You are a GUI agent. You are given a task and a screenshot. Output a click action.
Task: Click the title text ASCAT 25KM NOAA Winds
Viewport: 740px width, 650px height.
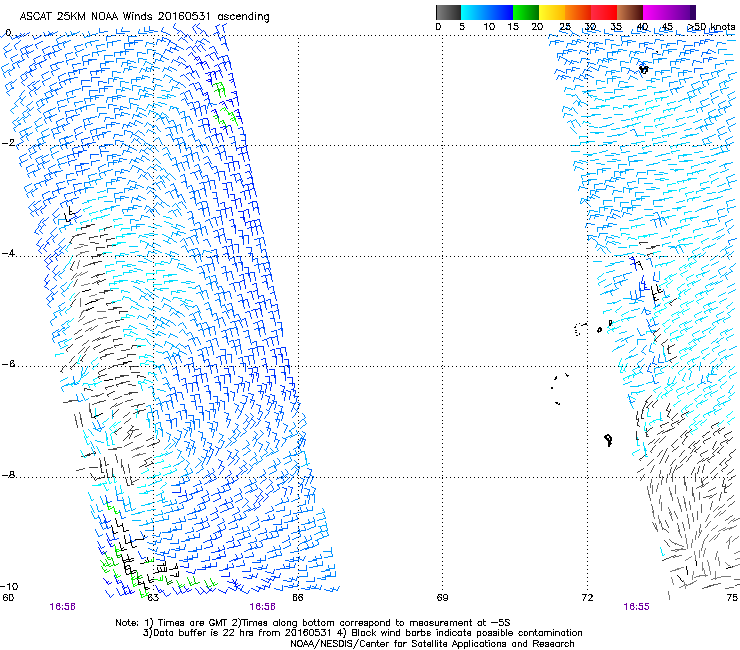[87, 17]
